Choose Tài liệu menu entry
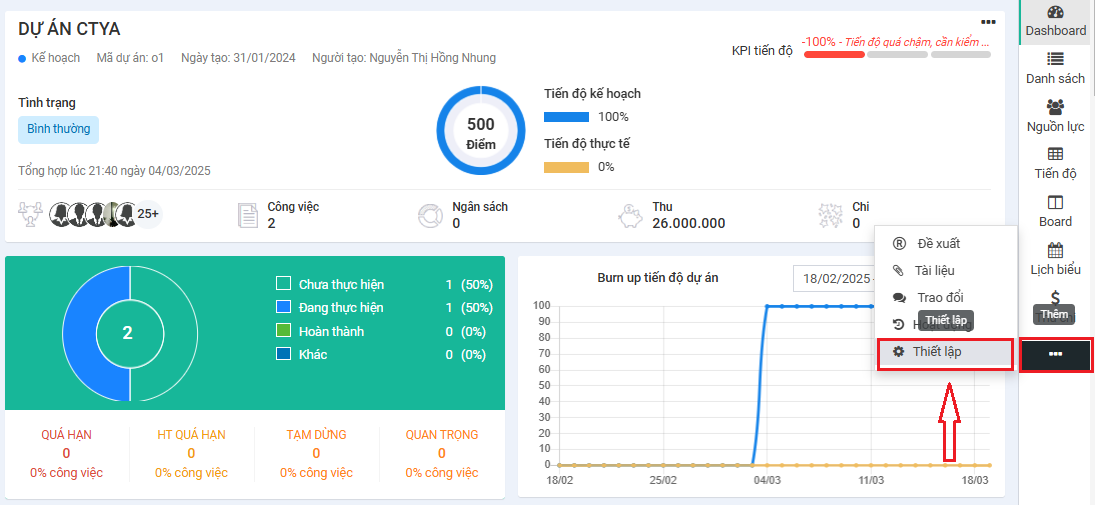This screenshot has height=507, width=1099. click(934, 270)
